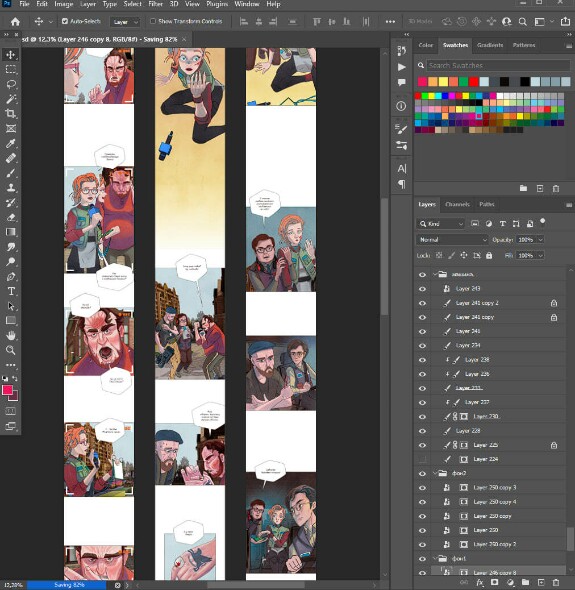The image size is (575, 590).
Task: Select the Horizontal Type tool
Action: tap(11, 291)
